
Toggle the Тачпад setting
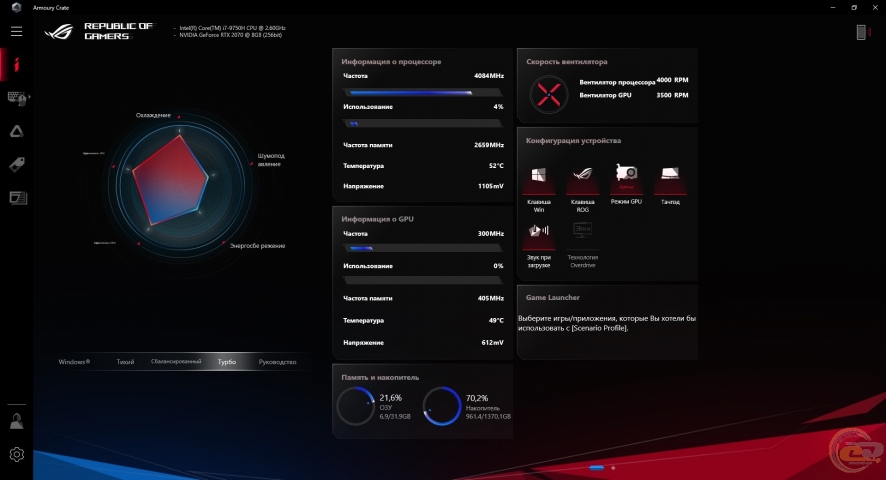670,184
